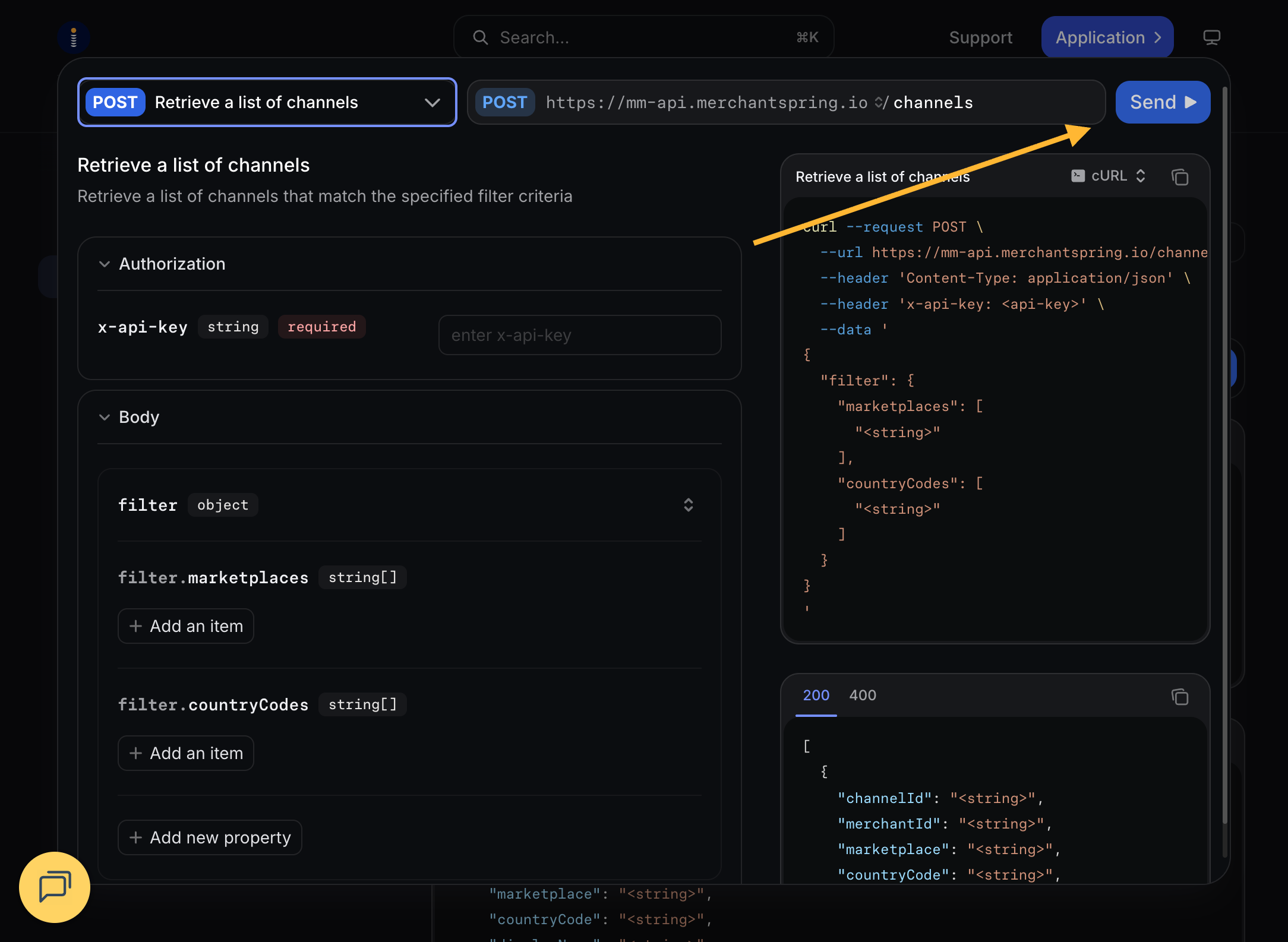Click the site logo icon
This screenshot has height=942, width=1288.
click(74, 37)
